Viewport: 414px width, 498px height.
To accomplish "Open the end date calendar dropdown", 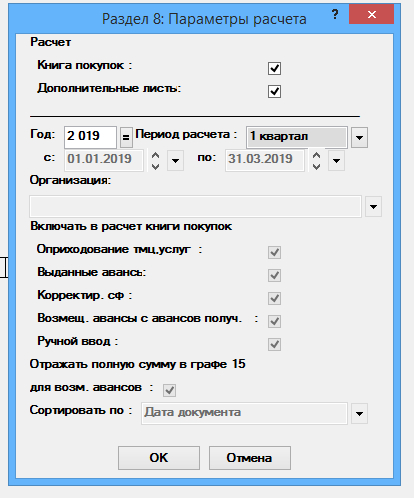I will point(336,161).
